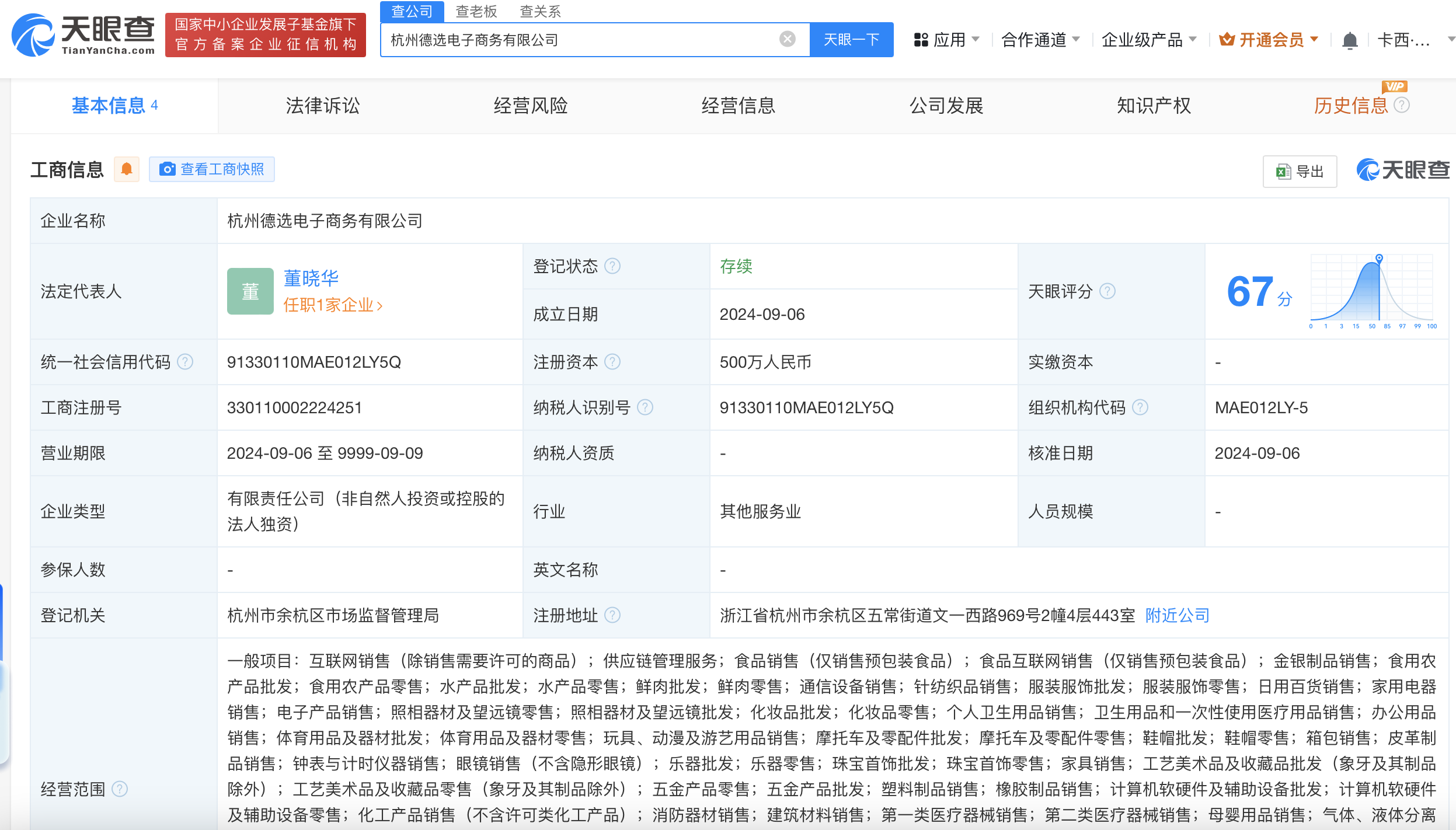Open legal representative 董晓华 profile link
Screen dimensions: 1456x830
(311, 278)
